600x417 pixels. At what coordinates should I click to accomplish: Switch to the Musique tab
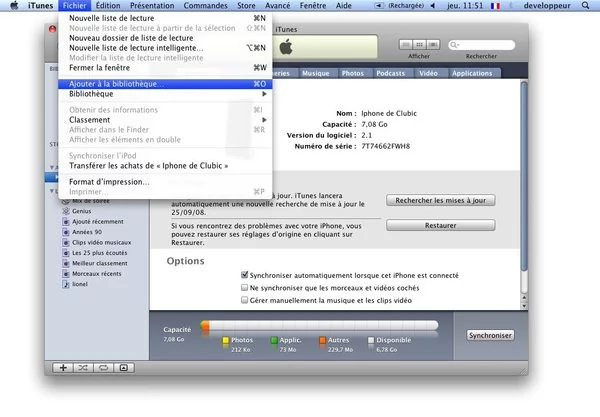click(x=316, y=73)
